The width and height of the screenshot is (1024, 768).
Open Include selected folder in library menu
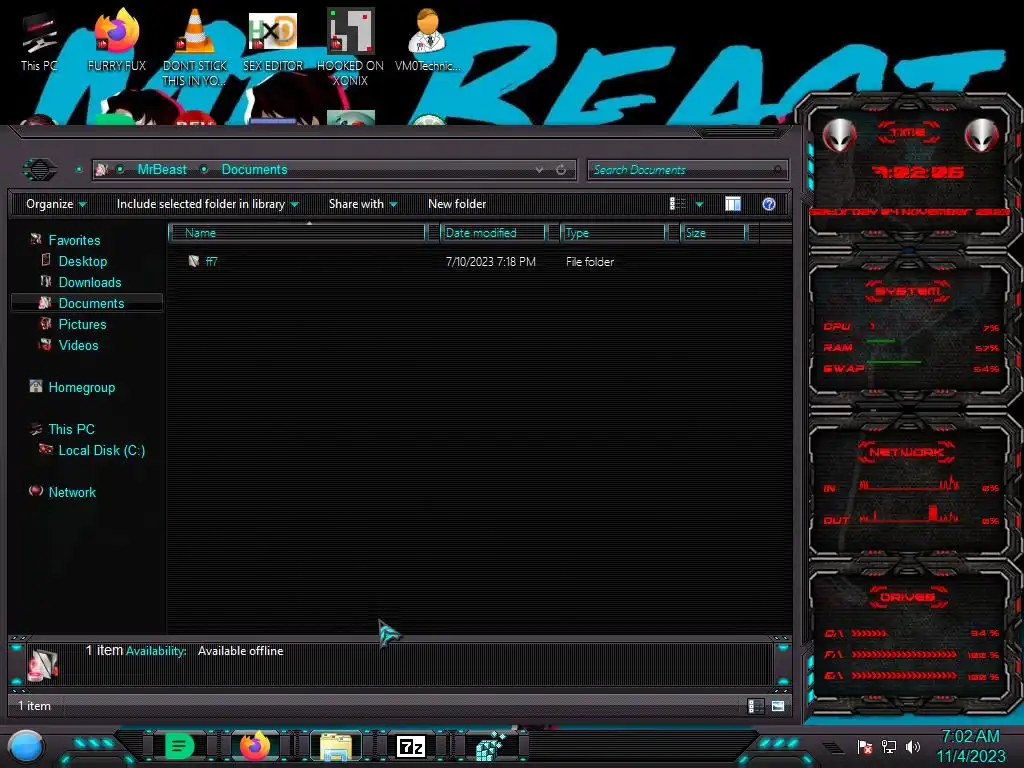pyautogui.click(x=207, y=204)
